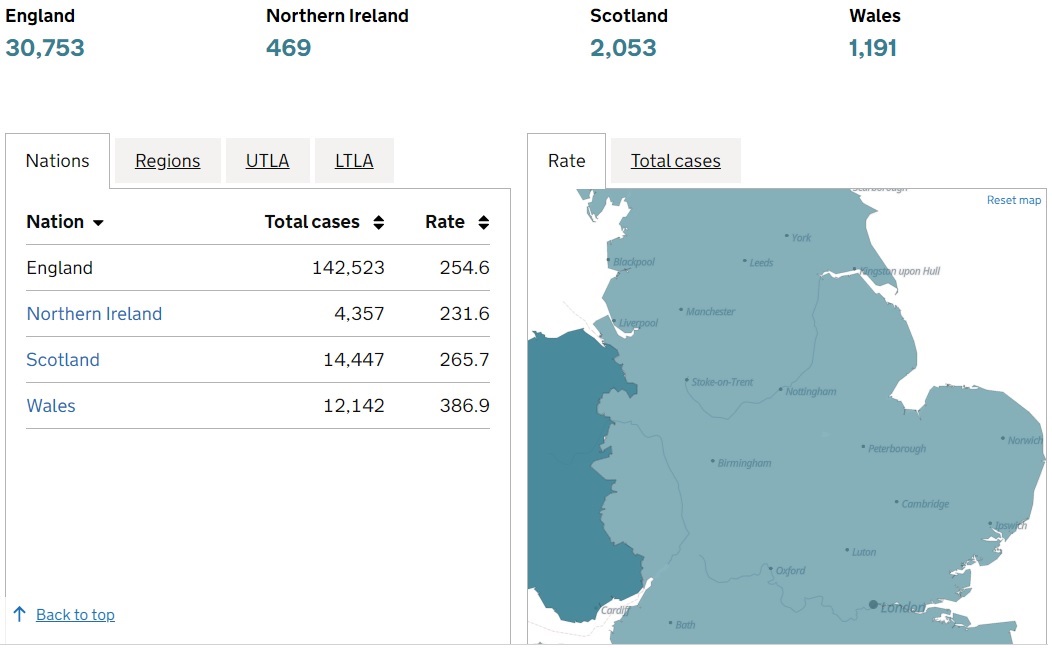Switch to the Regions tab
Viewport: 1052px width, 648px height.
pos(168,161)
